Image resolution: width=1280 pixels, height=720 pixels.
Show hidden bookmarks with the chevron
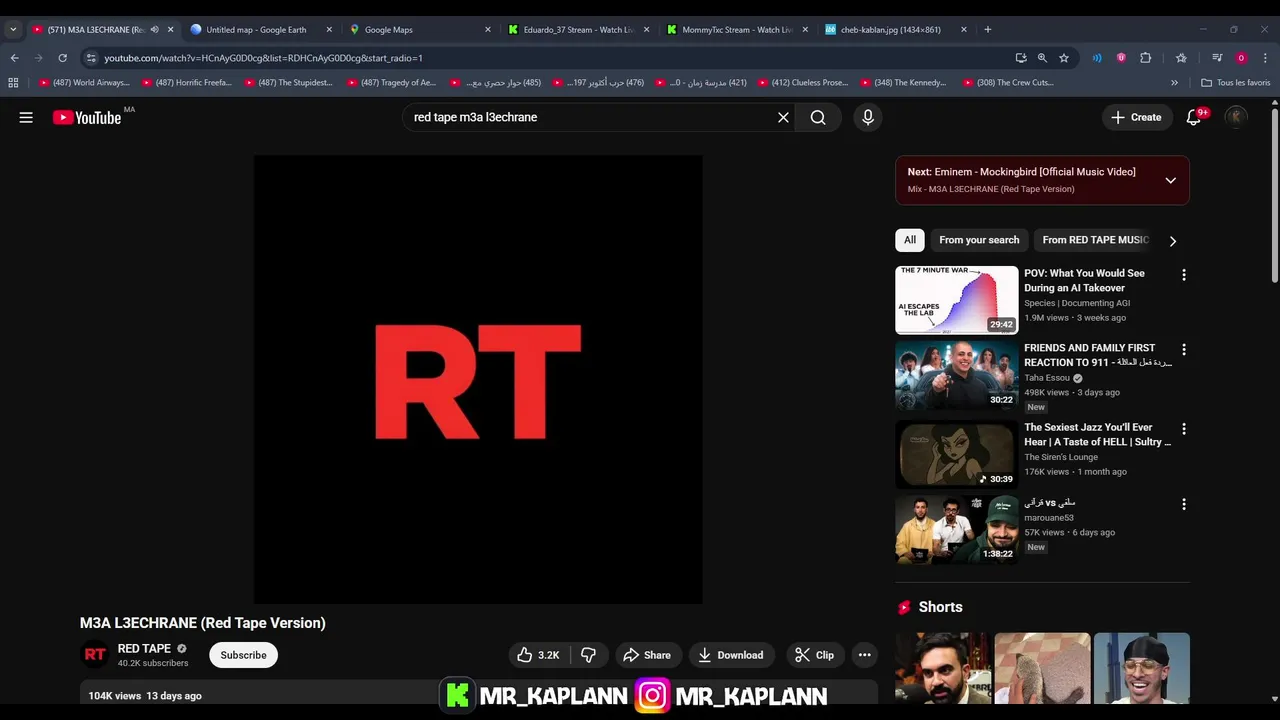point(1174,83)
